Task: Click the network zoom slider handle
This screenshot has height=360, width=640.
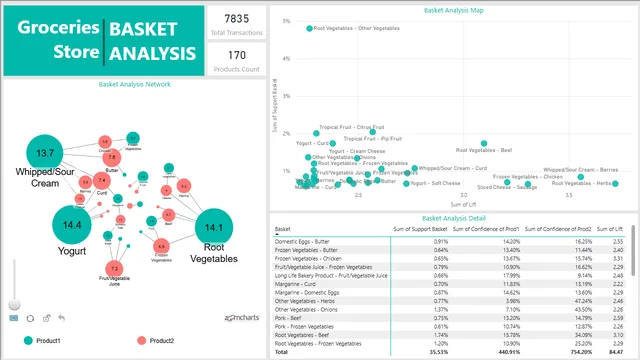Action: point(14,304)
